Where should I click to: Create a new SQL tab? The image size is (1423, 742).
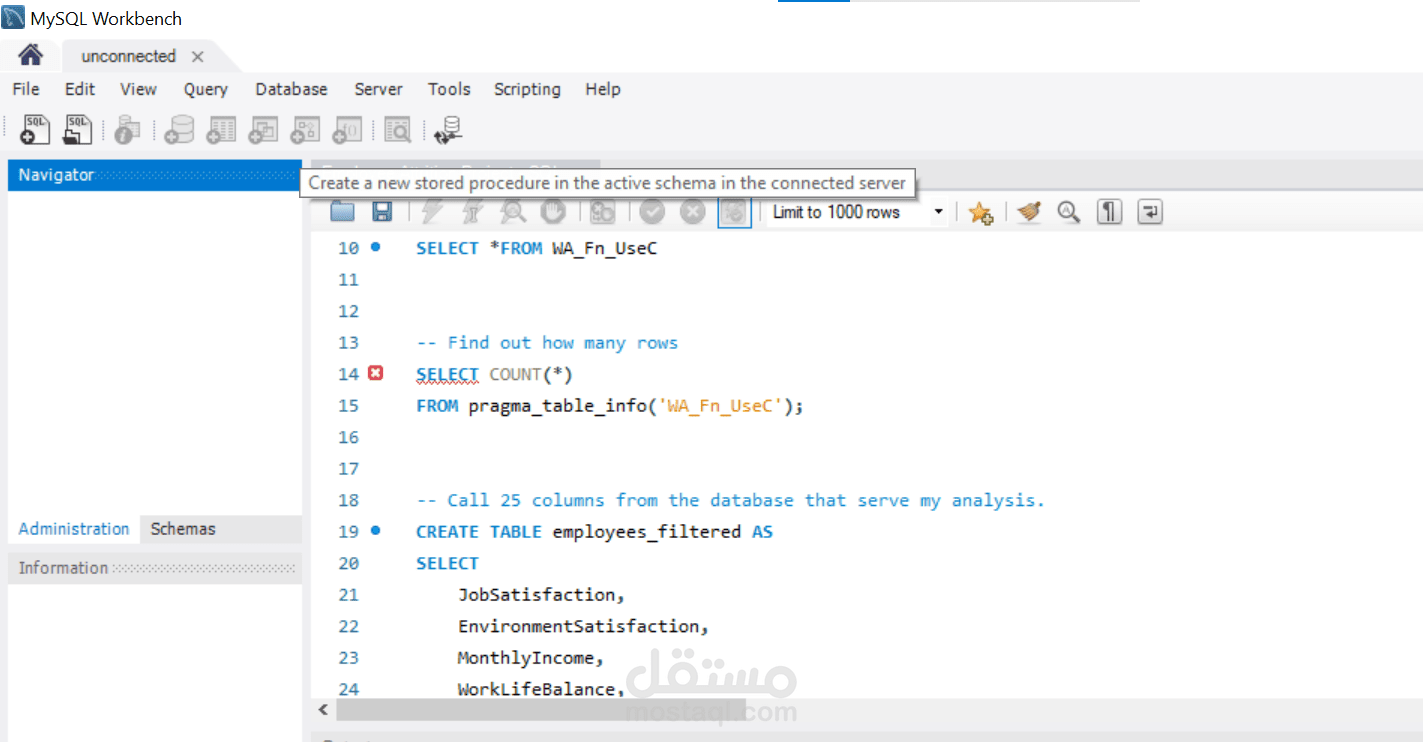pos(35,129)
